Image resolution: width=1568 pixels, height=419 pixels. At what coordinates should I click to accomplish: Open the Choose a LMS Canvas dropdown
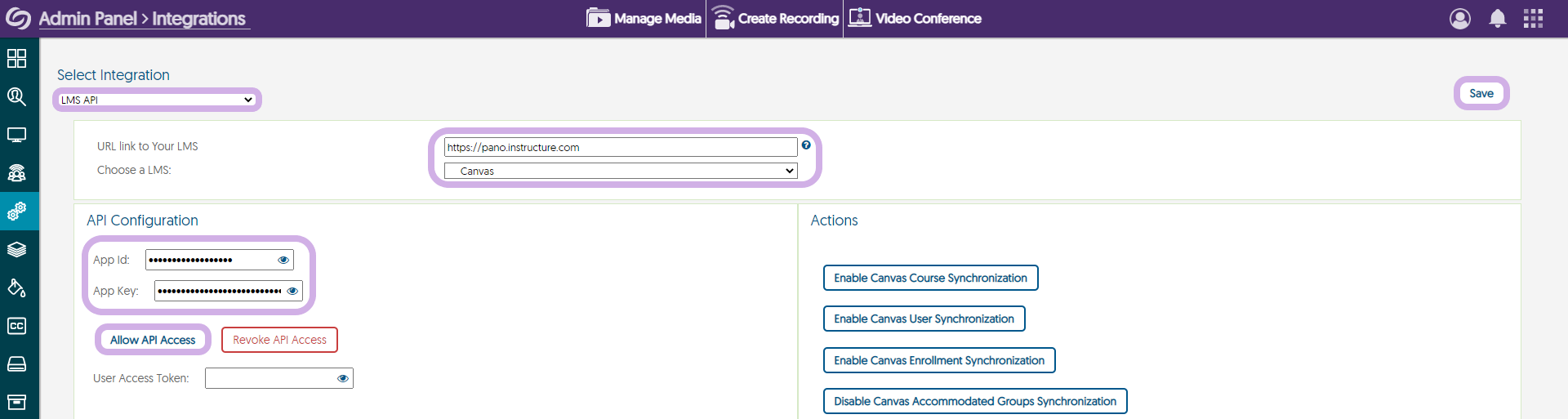coord(621,171)
